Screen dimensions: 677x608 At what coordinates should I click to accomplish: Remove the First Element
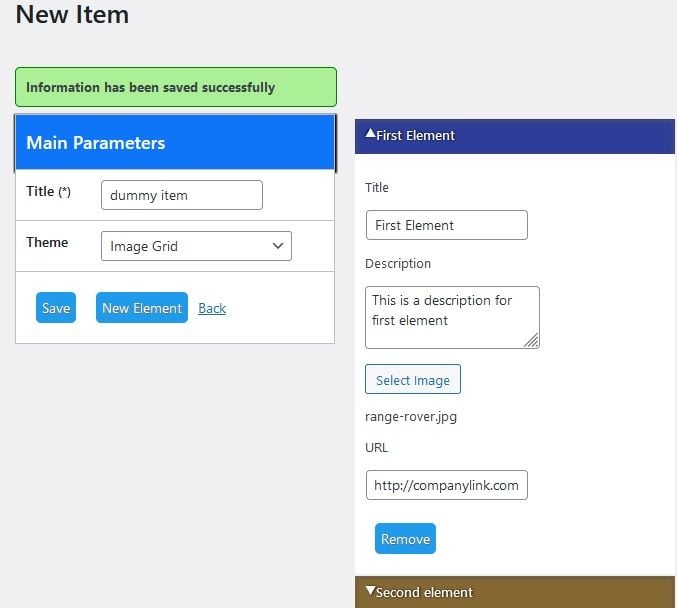405,539
